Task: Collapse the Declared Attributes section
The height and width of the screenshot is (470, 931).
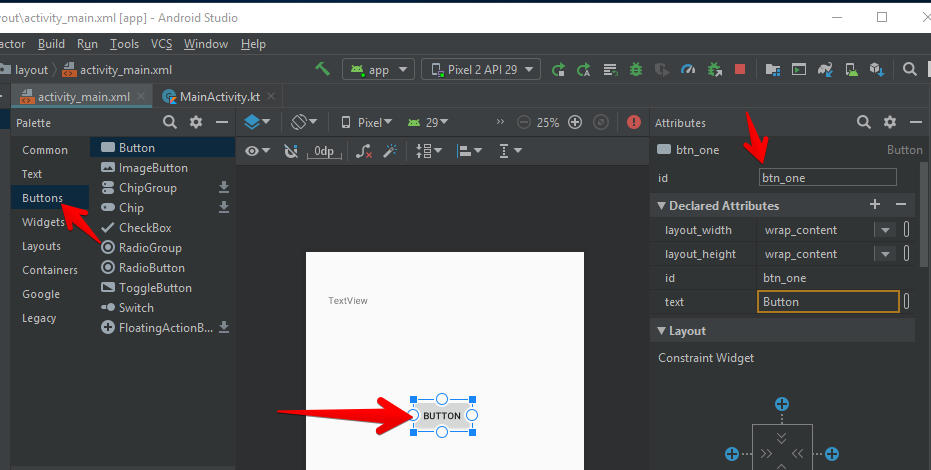Action: click(661, 206)
